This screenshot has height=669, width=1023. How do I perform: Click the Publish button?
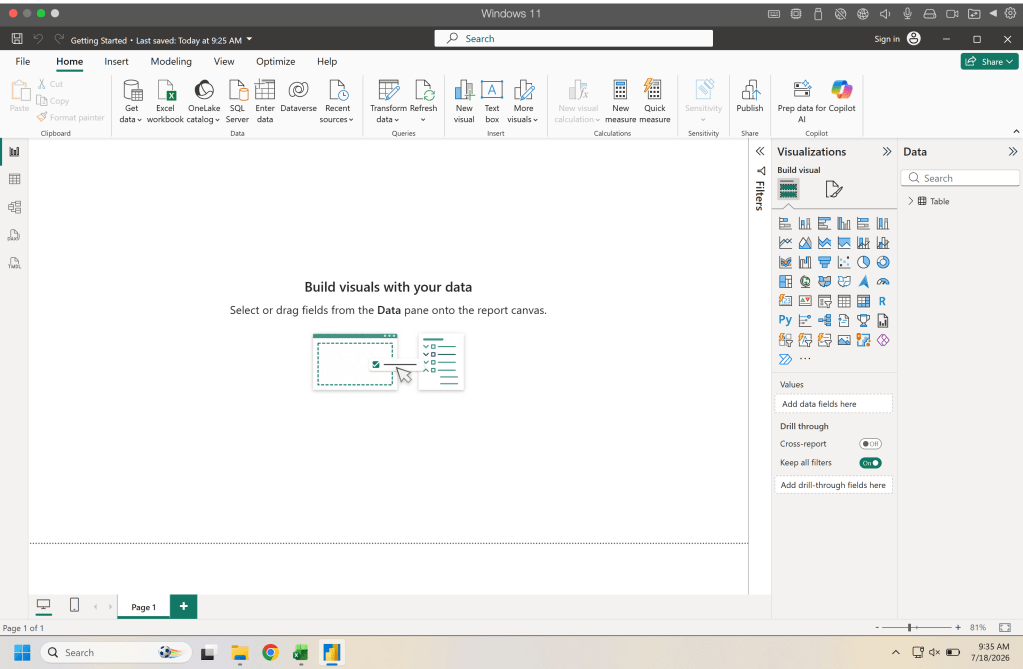click(x=750, y=97)
